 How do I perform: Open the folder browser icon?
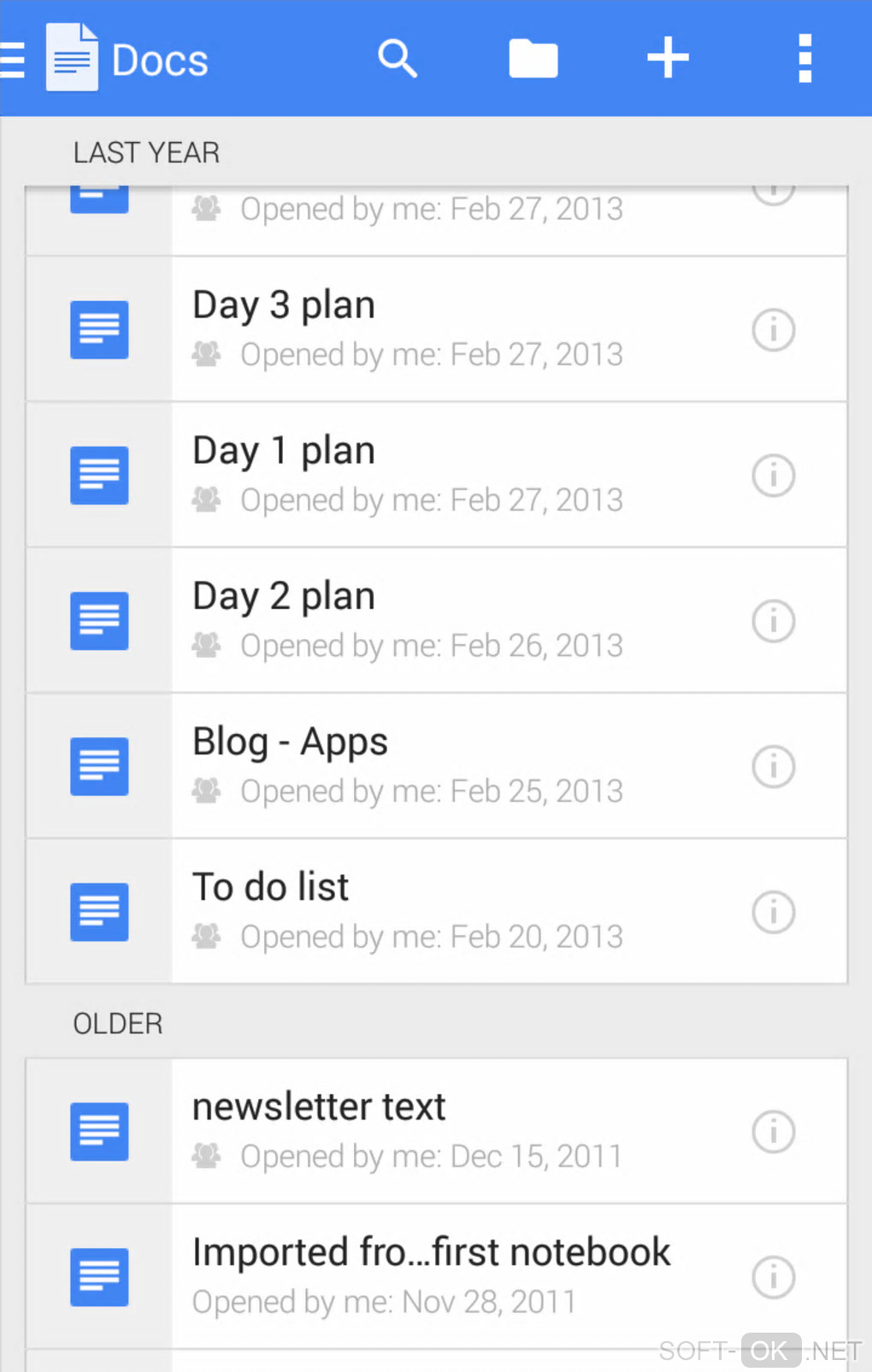click(x=533, y=59)
